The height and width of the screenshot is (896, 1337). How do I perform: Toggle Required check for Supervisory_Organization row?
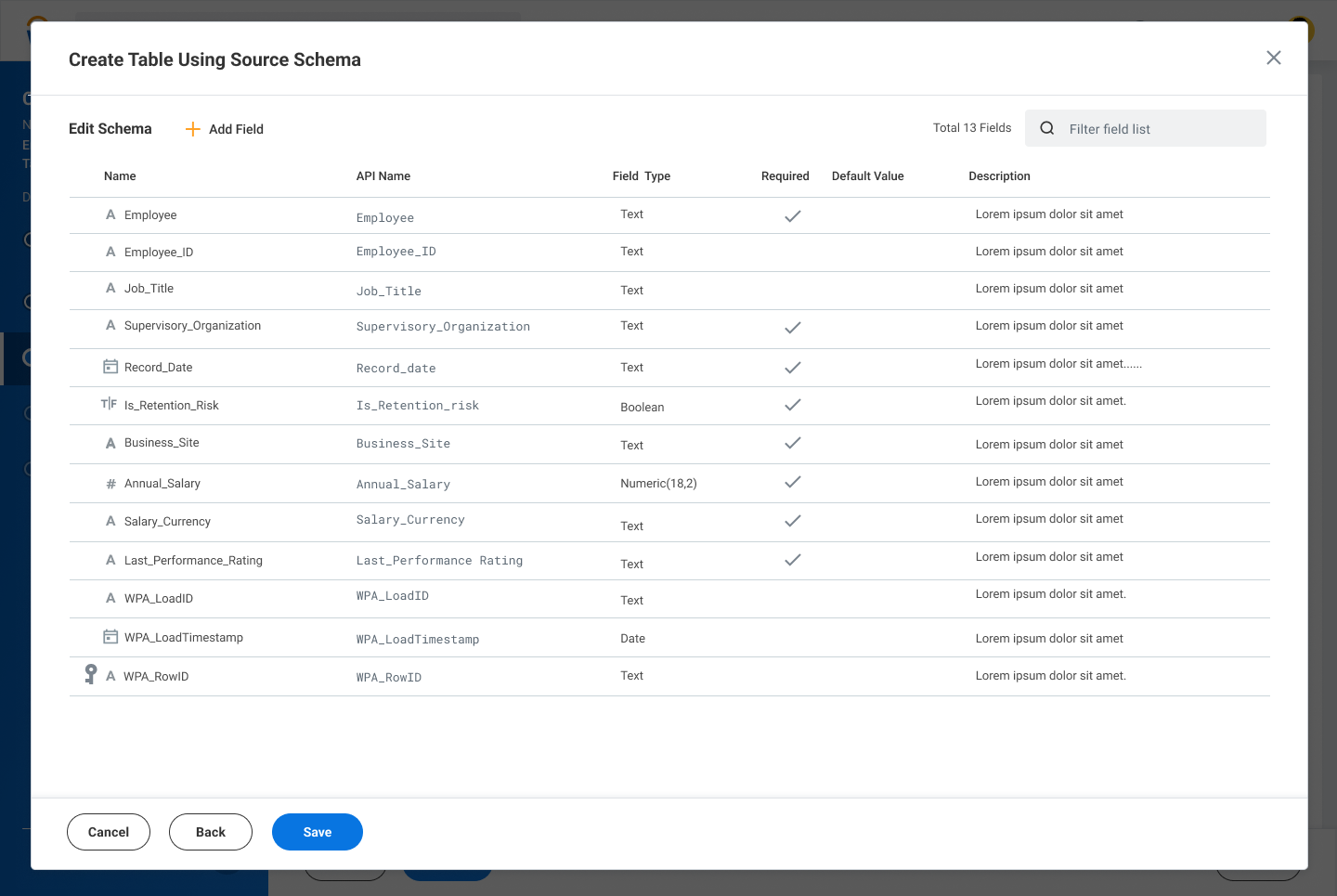(793, 327)
